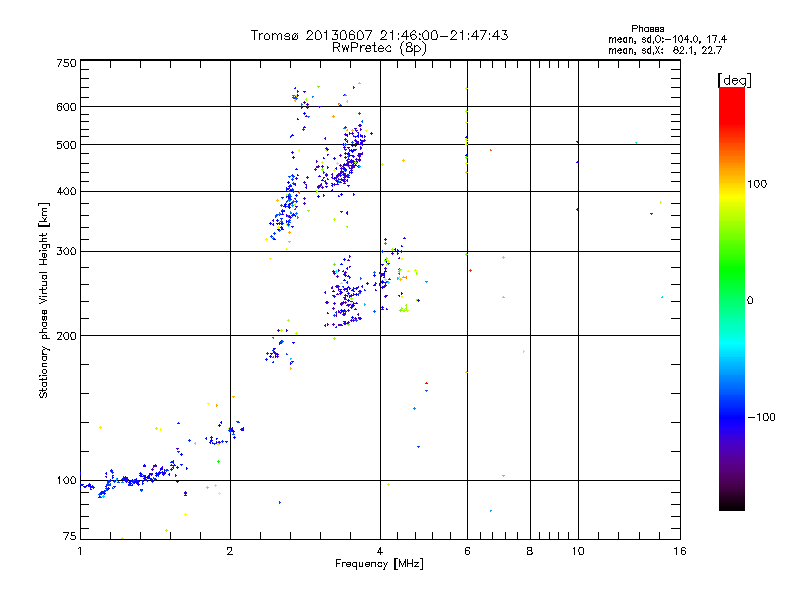800x600 pixels.
Task: Select the mean, sd,O: -104.0, 17.4 line
Action: (667, 39)
